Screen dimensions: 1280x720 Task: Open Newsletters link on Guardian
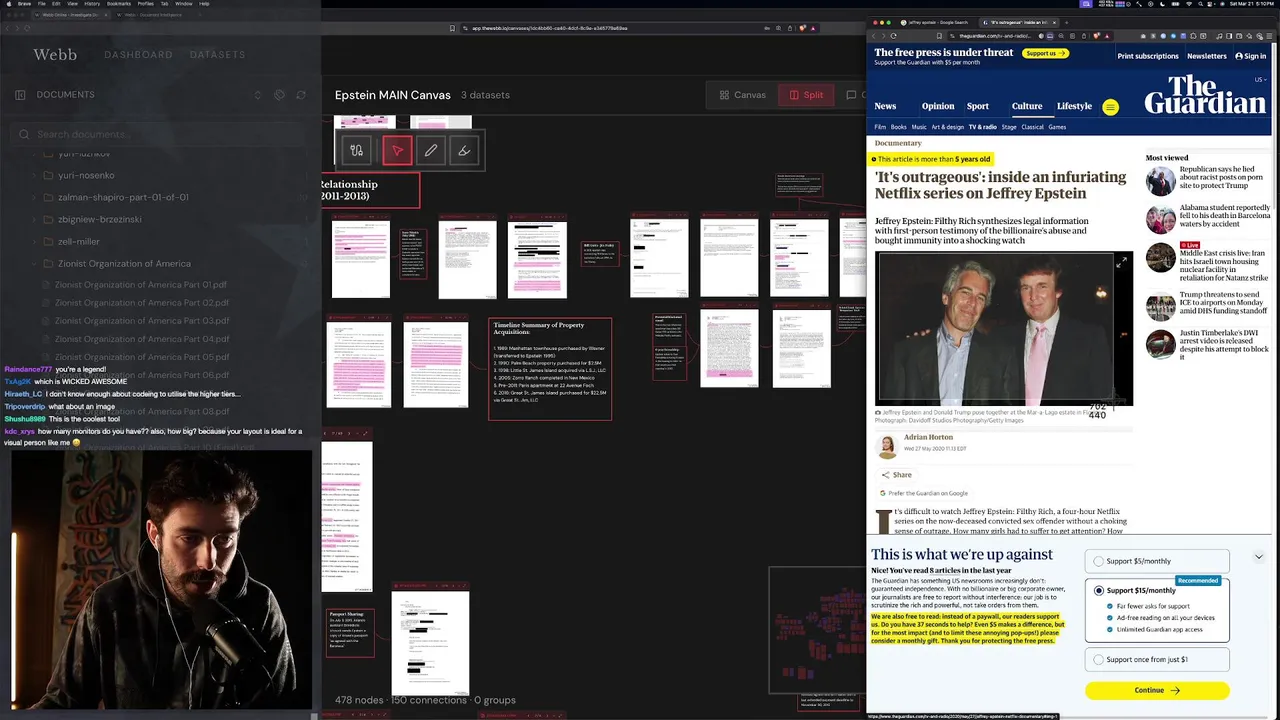(1207, 56)
